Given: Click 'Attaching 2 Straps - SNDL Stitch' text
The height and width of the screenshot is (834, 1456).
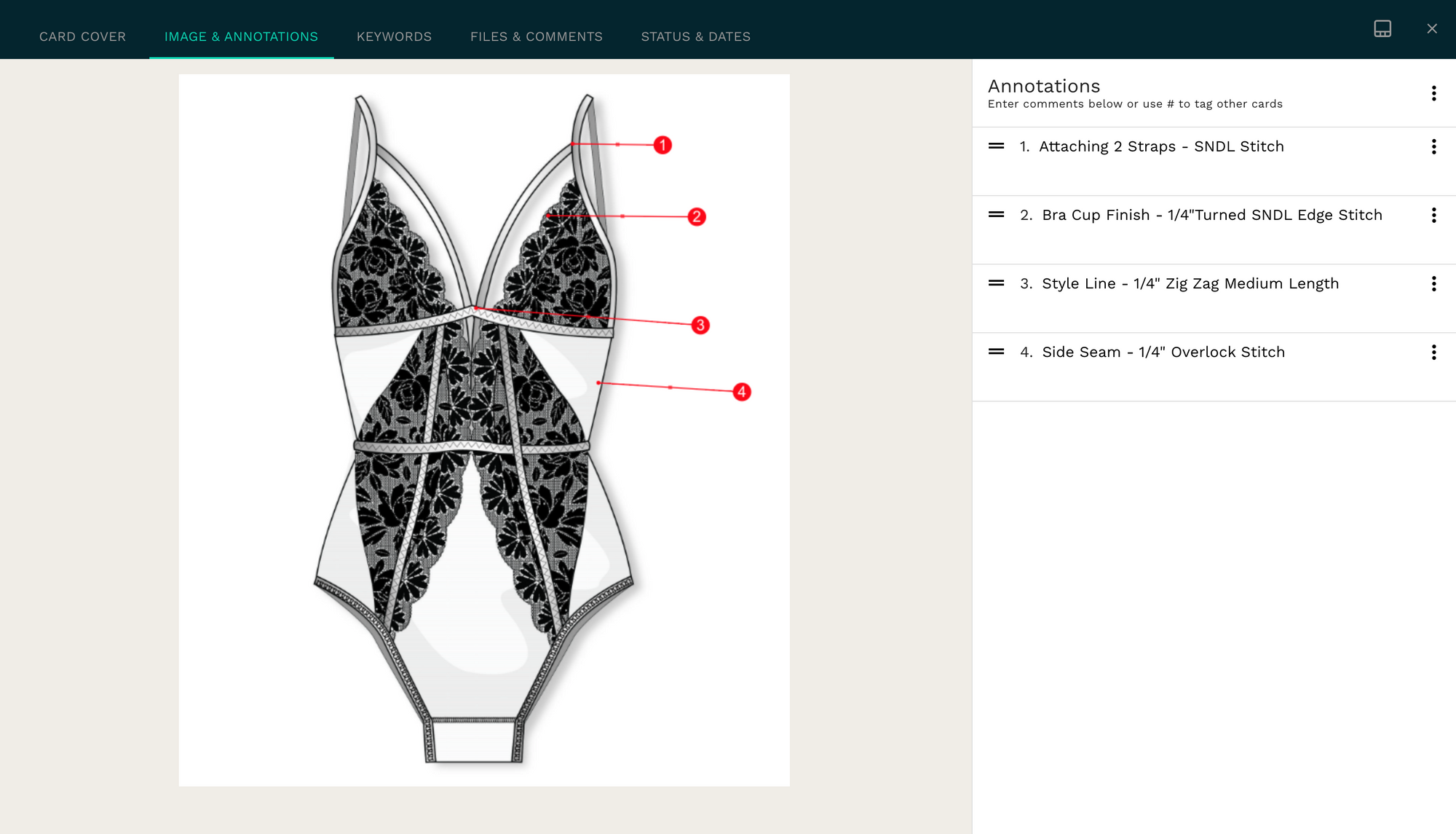Looking at the screenshot, I should click(x=1161, y=146).
